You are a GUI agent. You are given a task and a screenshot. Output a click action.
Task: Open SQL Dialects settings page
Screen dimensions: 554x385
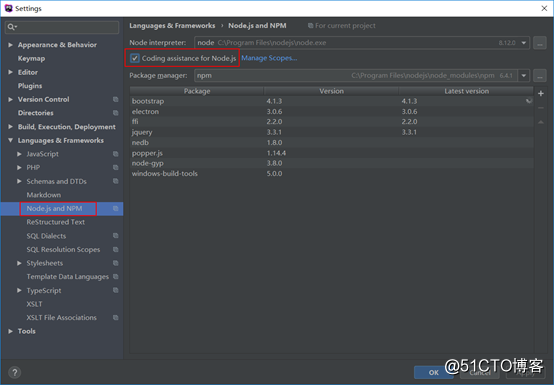pos(46,236)
